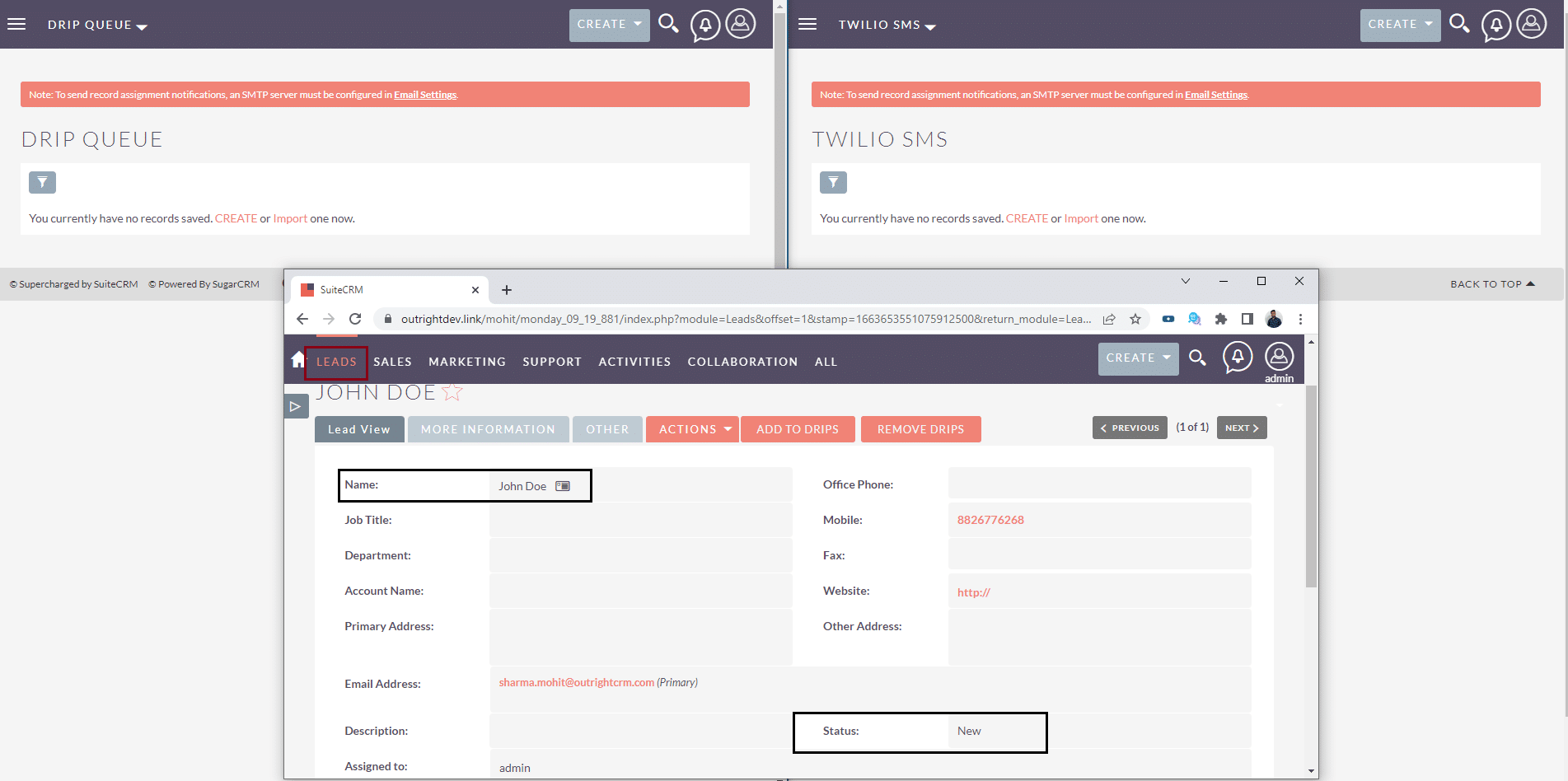The image size is (1568, 781).
Task: Click vertical scrollbar in John Doe window
Action: click(1311, 486)
